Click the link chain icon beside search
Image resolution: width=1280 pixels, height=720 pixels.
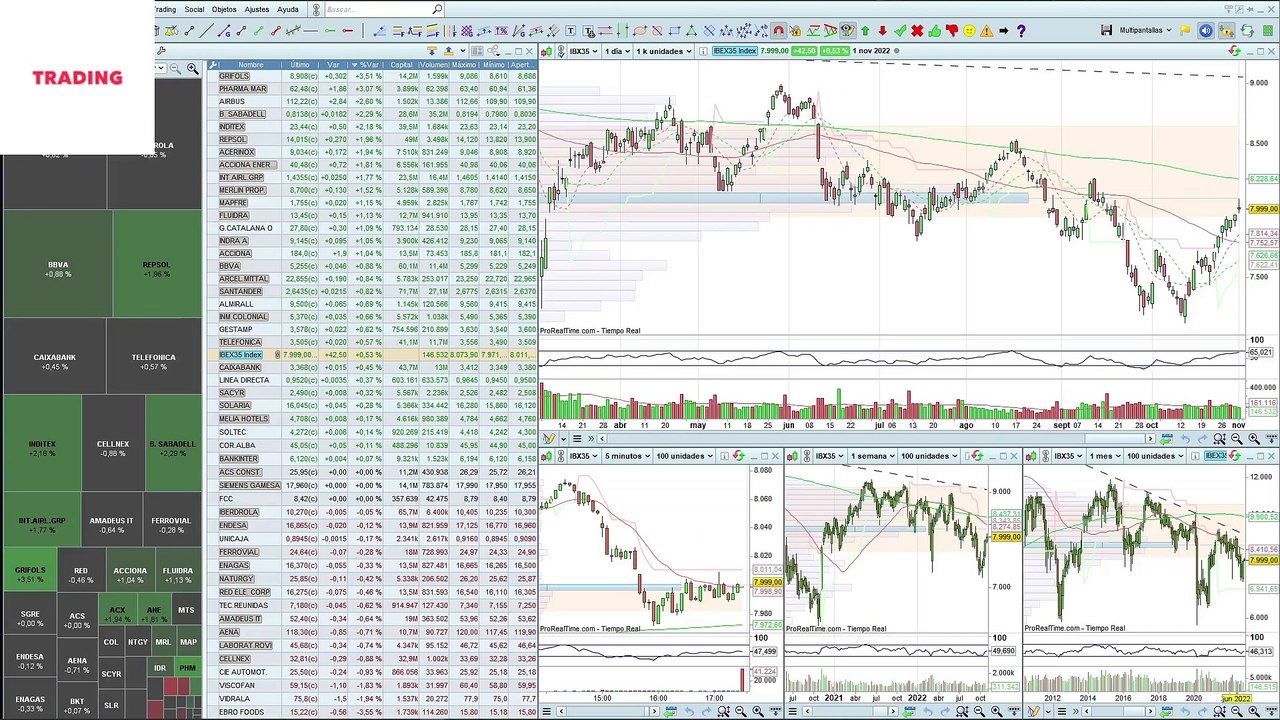click(x=316, y=10)
